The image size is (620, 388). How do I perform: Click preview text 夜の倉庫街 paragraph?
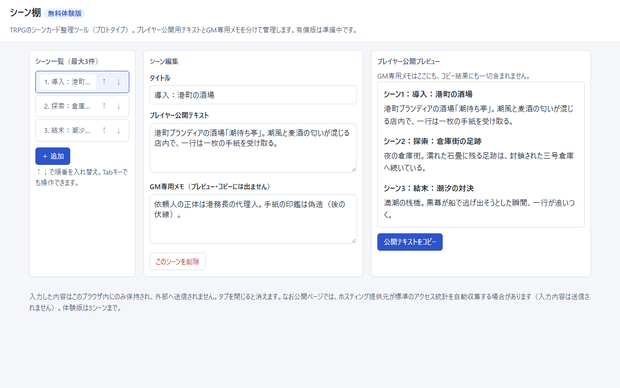478,161
